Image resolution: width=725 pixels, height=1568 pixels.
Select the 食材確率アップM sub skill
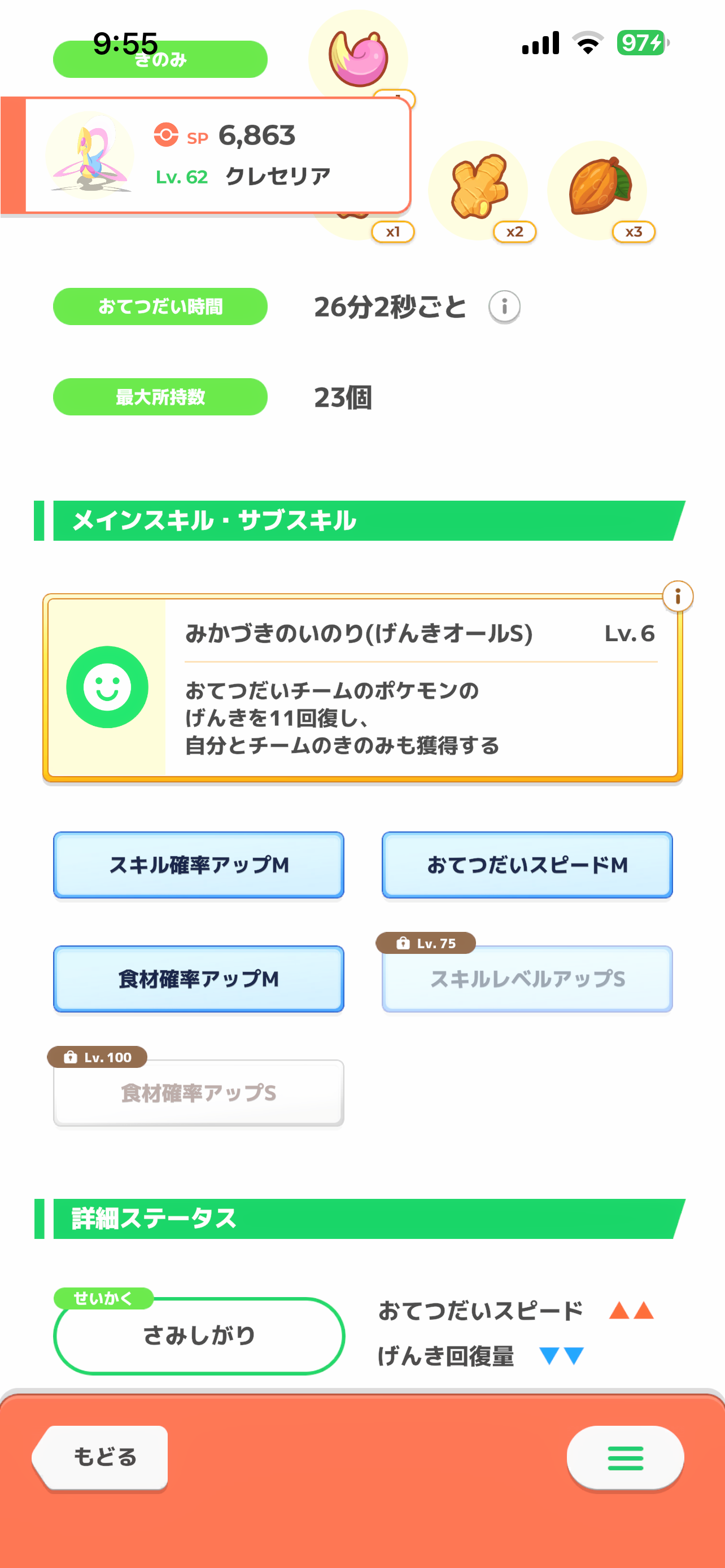(198, 978)
